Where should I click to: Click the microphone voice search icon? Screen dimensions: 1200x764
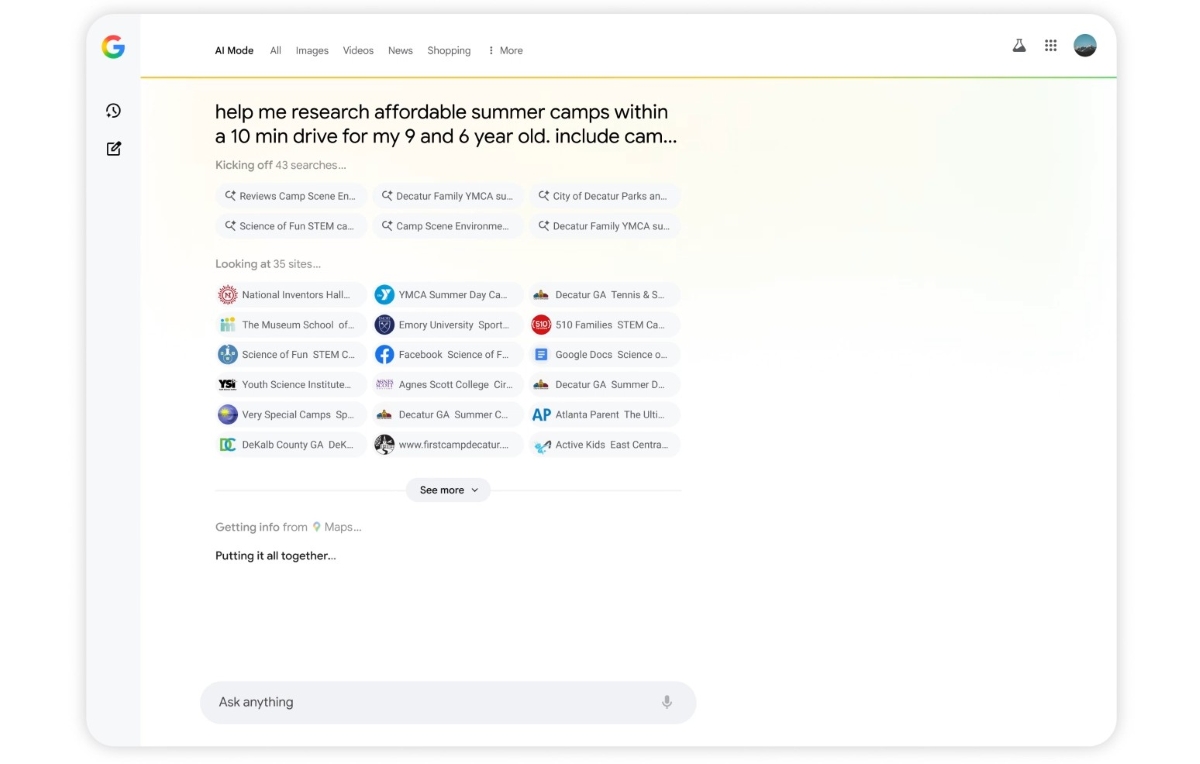(x=667, y=702)
